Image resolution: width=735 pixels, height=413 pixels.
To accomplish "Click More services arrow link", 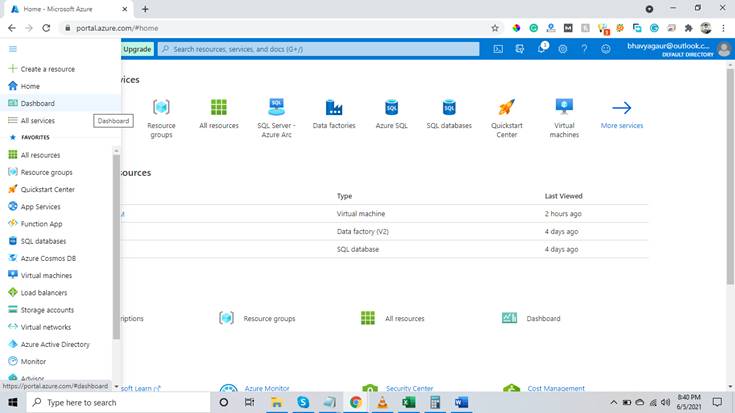I will 622,115.
